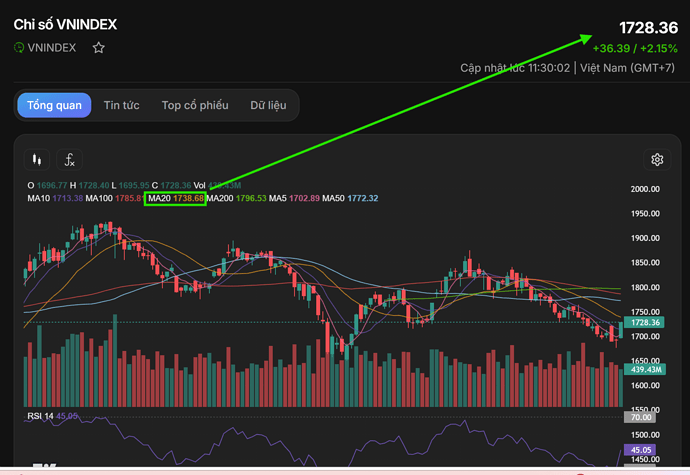The image size is (690, 475).
Task: Click the current price tag 1728.36 on axis
Action: pos(645,322)
